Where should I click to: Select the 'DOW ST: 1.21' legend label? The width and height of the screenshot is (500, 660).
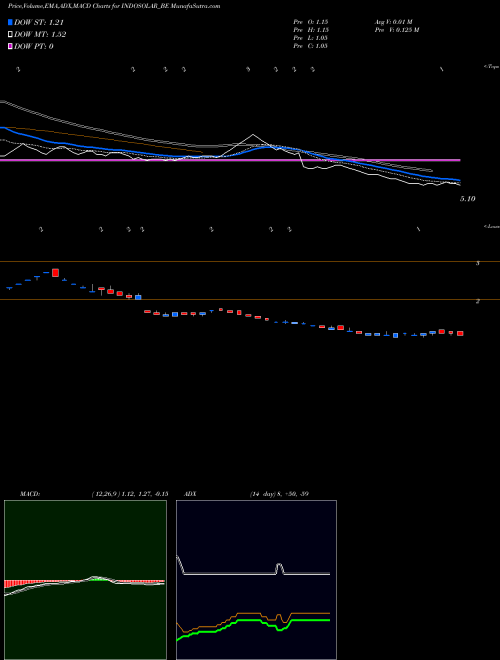(39, 22)
